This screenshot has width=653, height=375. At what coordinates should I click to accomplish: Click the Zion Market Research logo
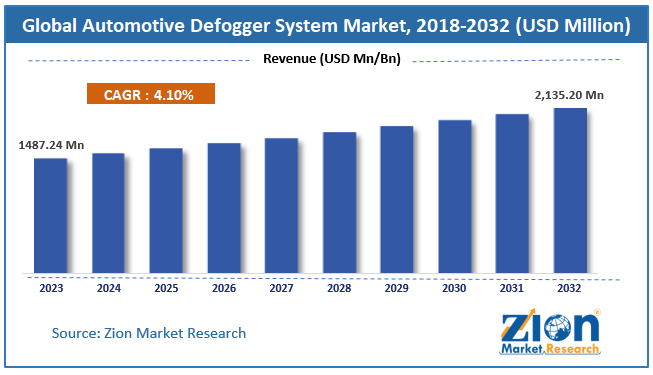(550, 332)
